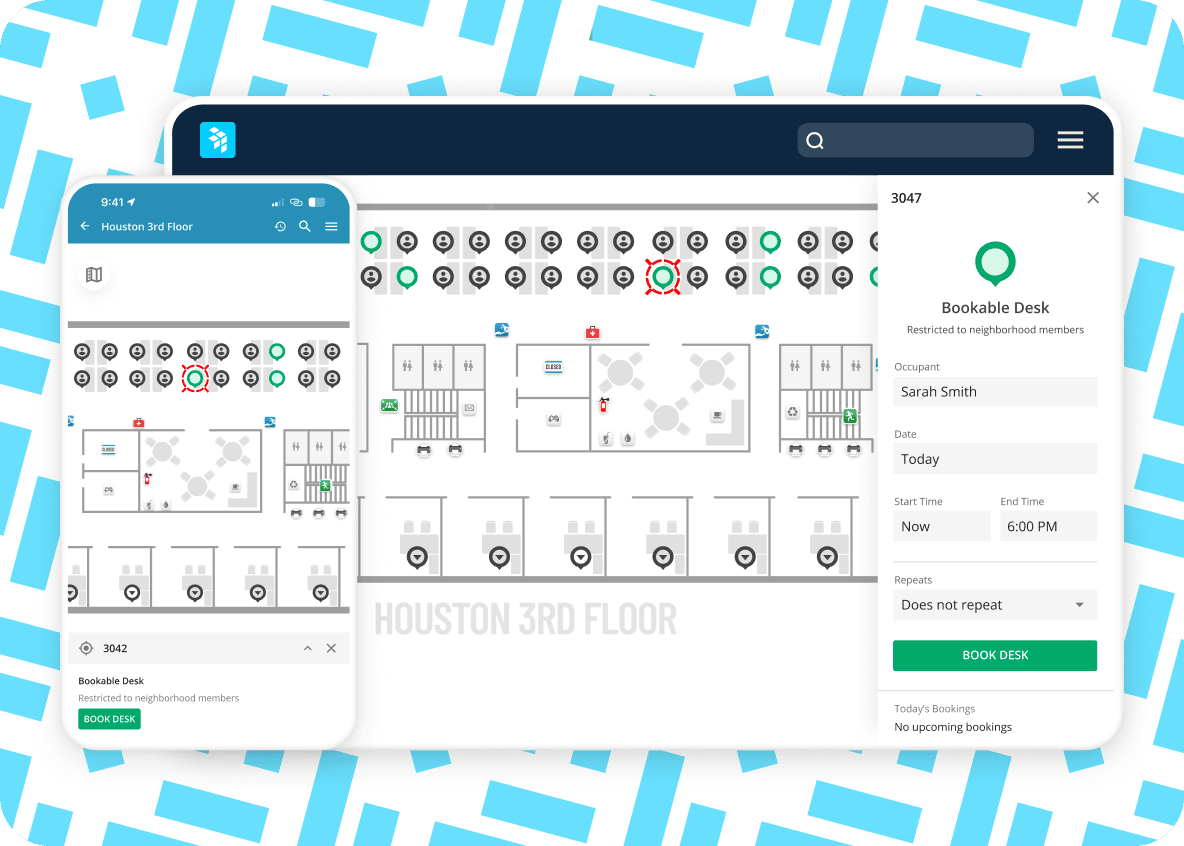Expand the 3042 desk panel with the up chevron
Screen dimensions: 1184x846
(x=307, y=649)
